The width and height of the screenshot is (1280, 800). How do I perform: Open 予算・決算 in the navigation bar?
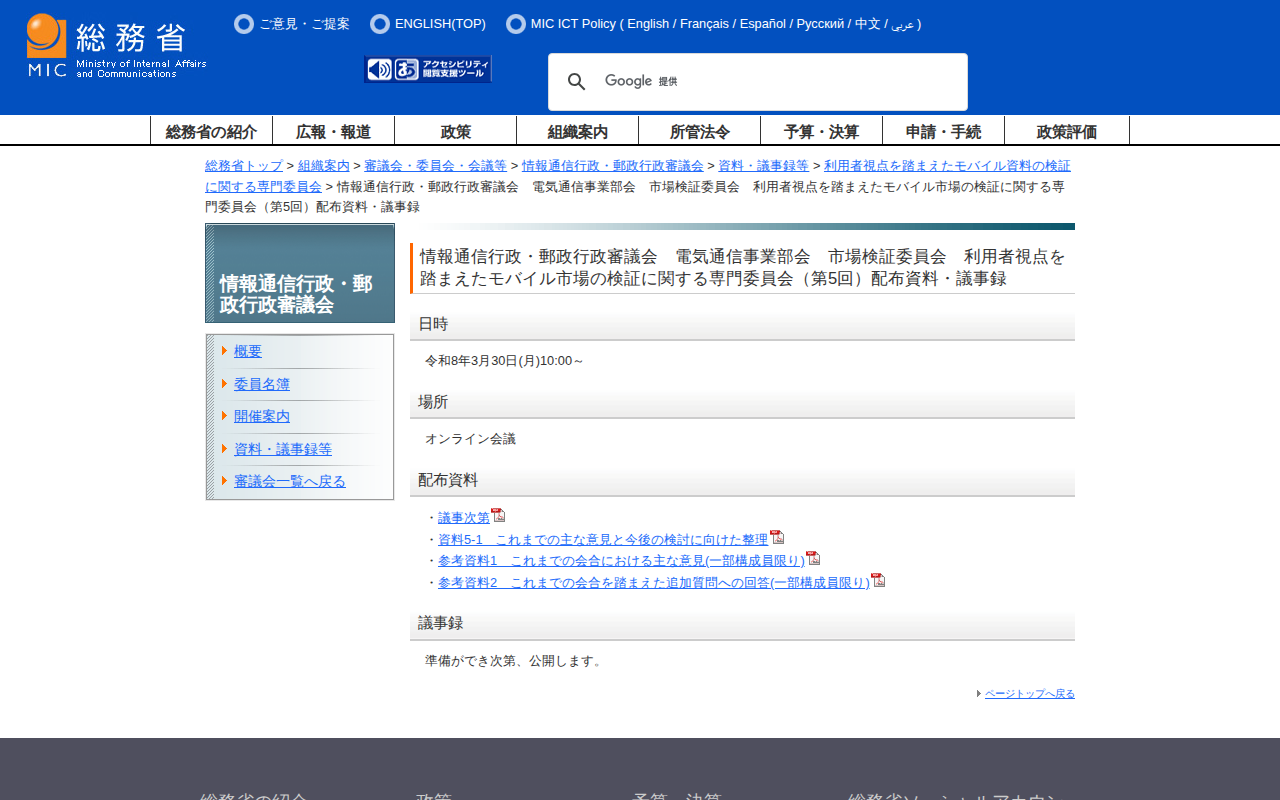(821, 131)
